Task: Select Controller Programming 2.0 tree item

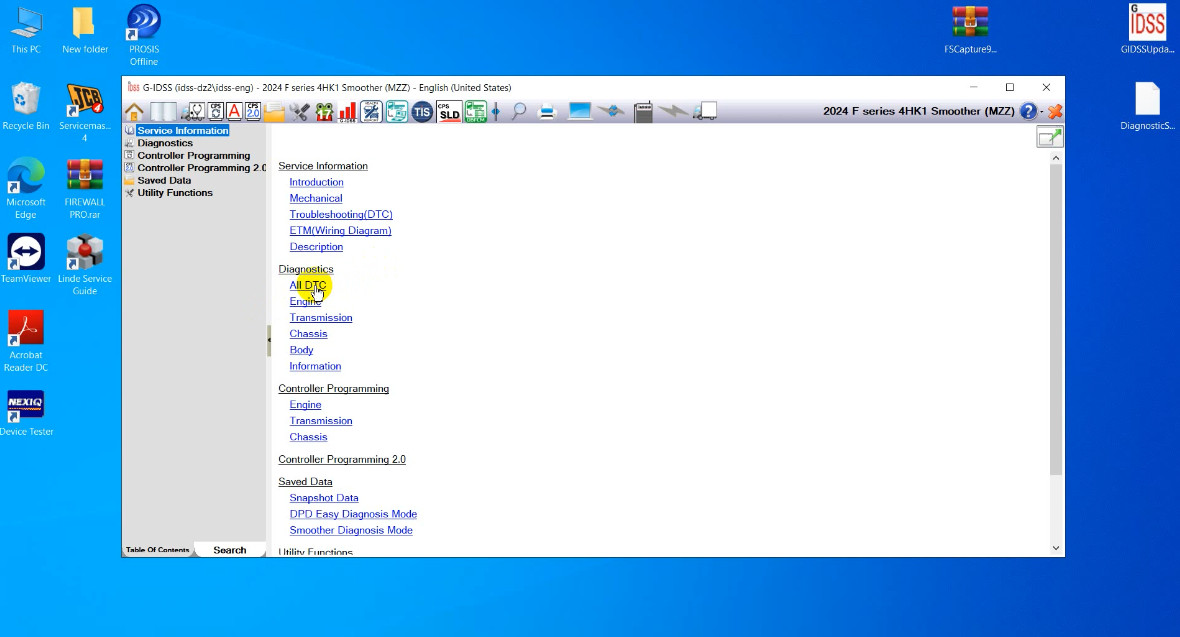Action: 201,168
